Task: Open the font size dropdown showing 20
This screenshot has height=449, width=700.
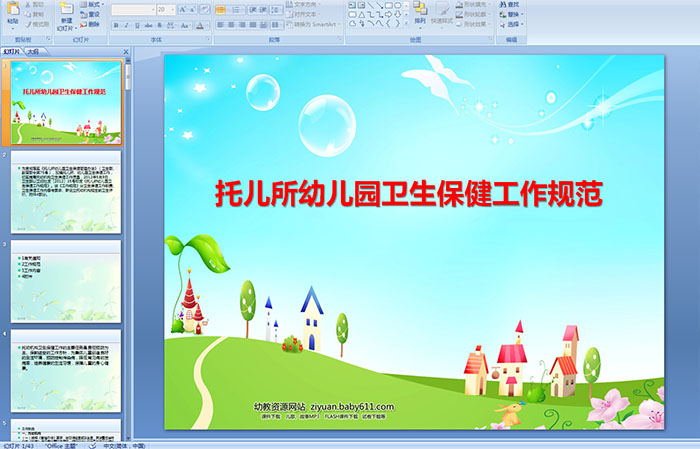Action: pos(166,9)
